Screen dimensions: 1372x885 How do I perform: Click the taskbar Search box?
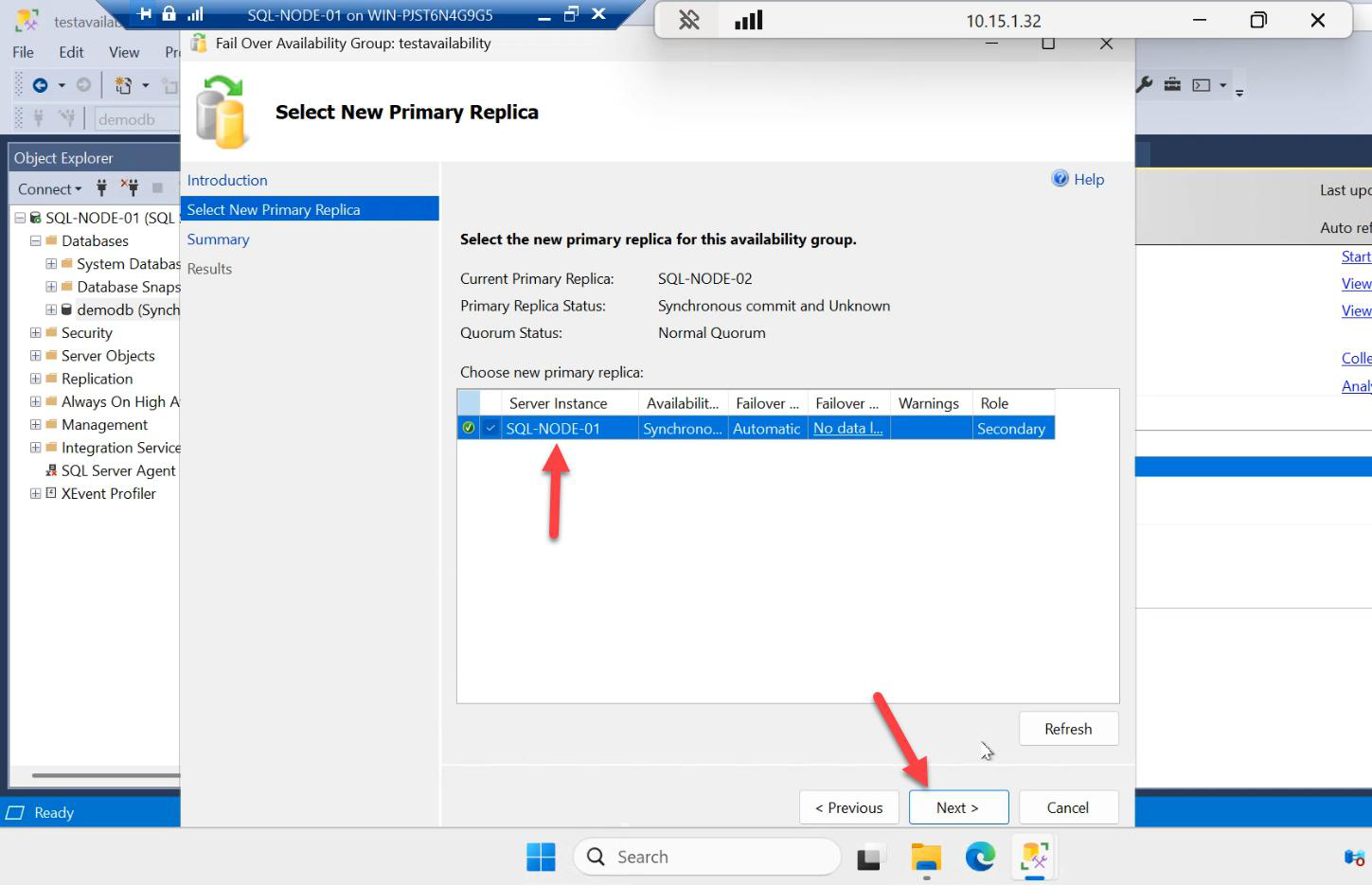point(707,857)
